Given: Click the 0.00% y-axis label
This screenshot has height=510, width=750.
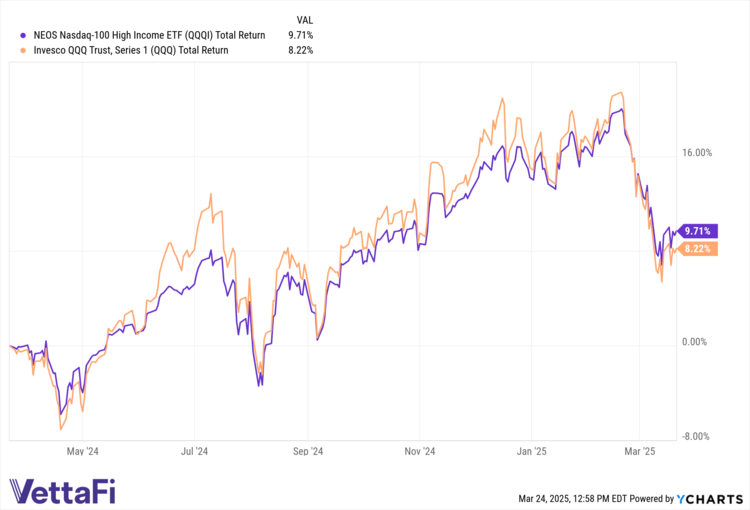Looking at the screenshot, I should coord(694,342).
